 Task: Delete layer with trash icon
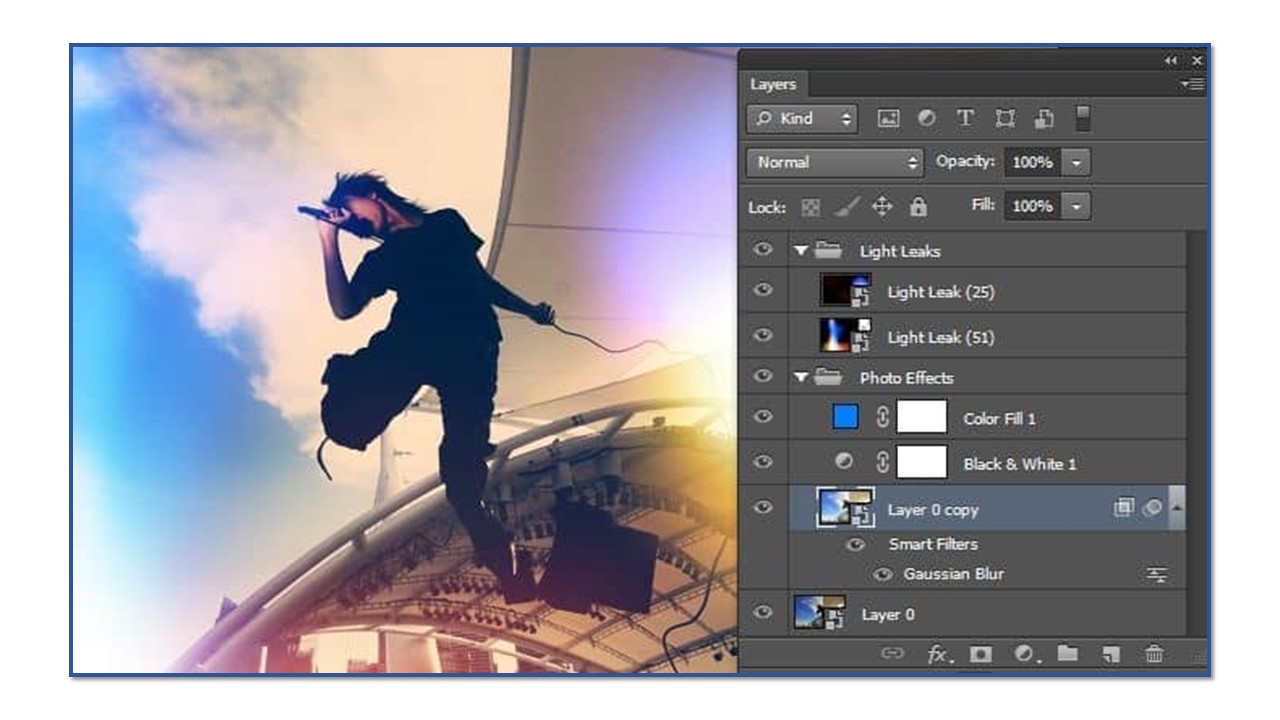(1154, 654)
